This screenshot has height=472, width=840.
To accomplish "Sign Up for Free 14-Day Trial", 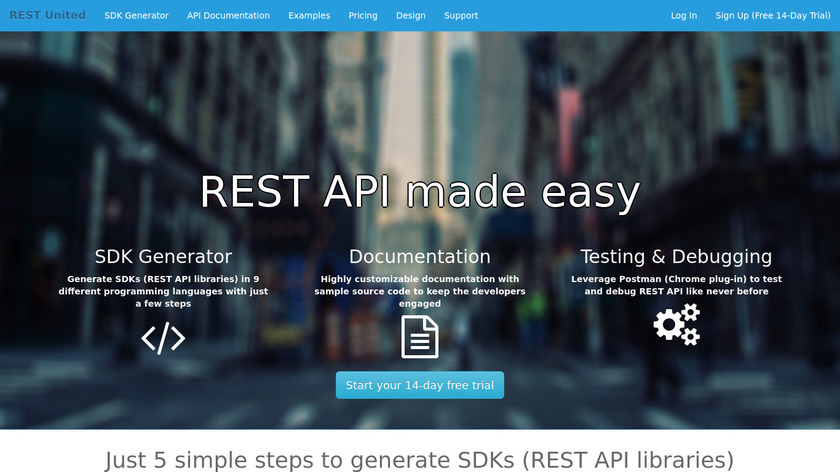I will 772,16.
